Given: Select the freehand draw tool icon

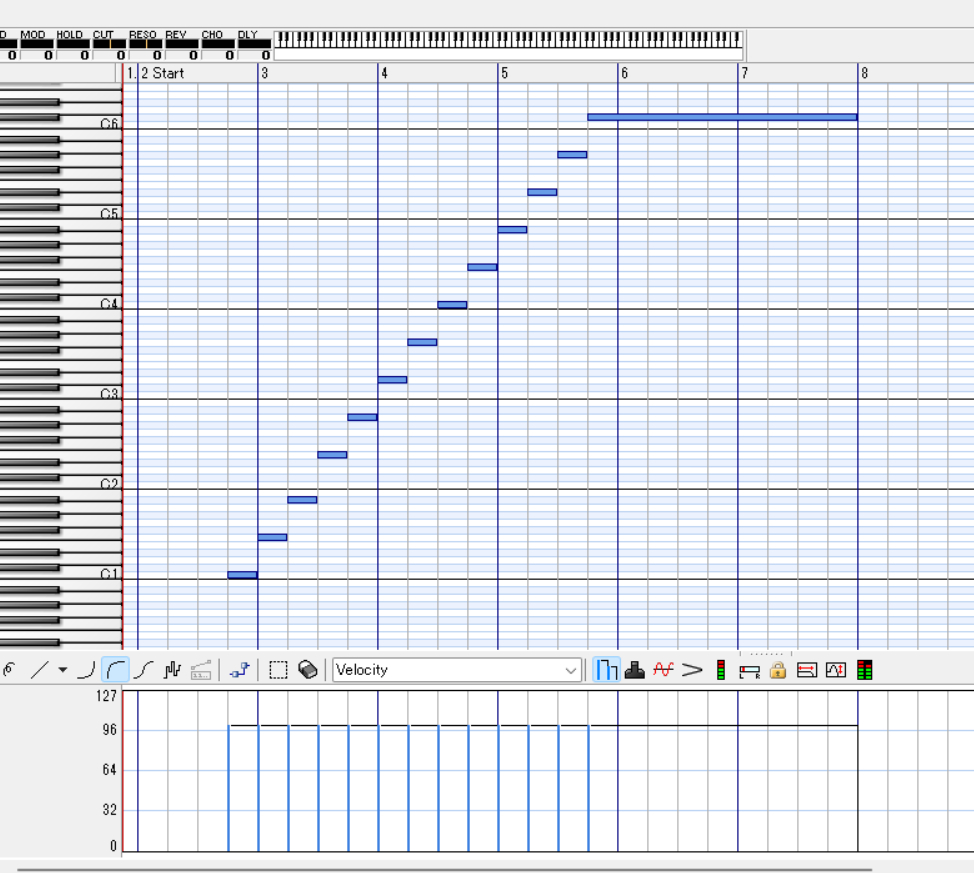Looking at the screenshot, I should pyautogui.click(x=9, y=670).
